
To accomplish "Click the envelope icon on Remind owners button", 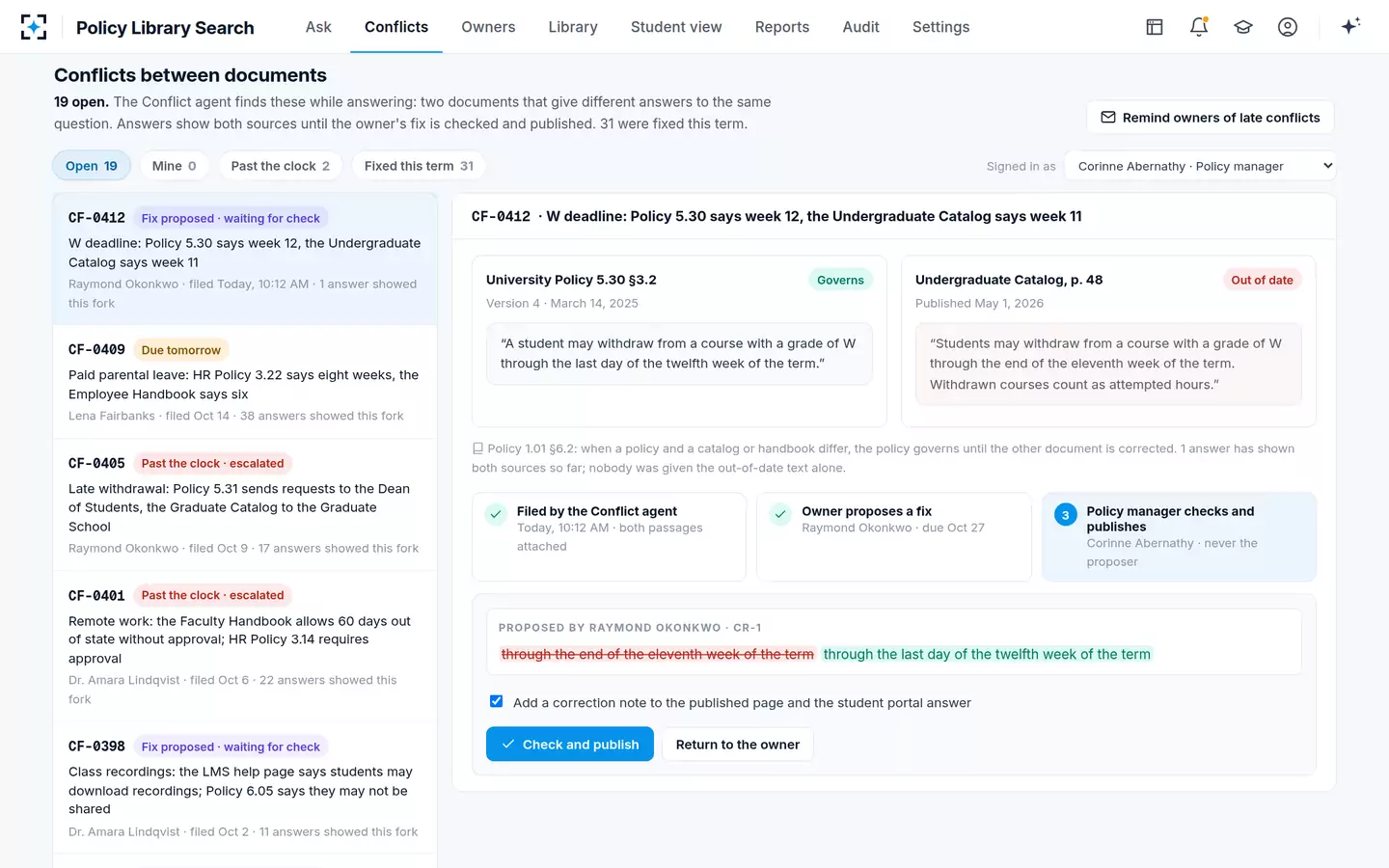I will point(1108,118).
